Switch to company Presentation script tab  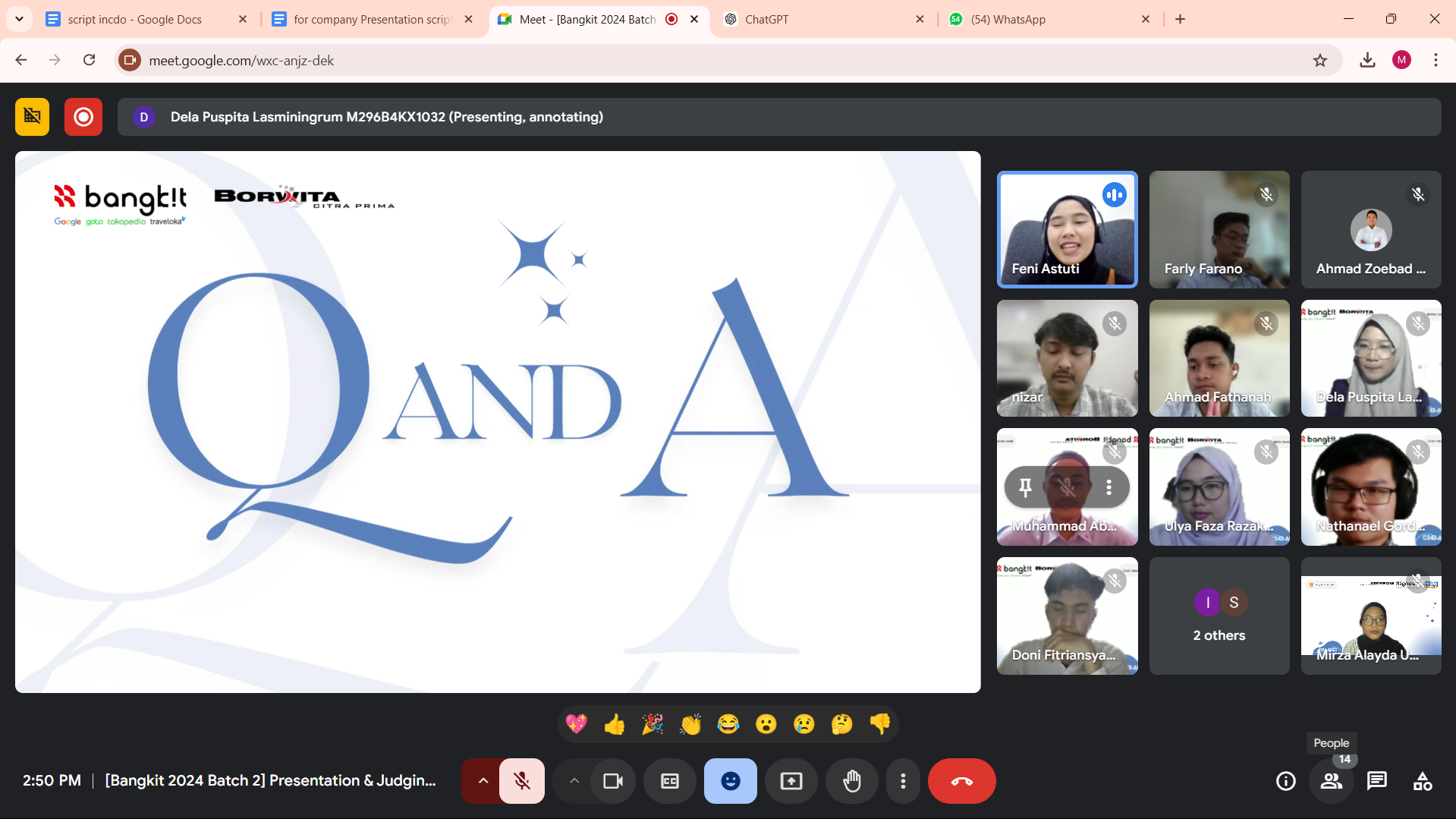373,19
